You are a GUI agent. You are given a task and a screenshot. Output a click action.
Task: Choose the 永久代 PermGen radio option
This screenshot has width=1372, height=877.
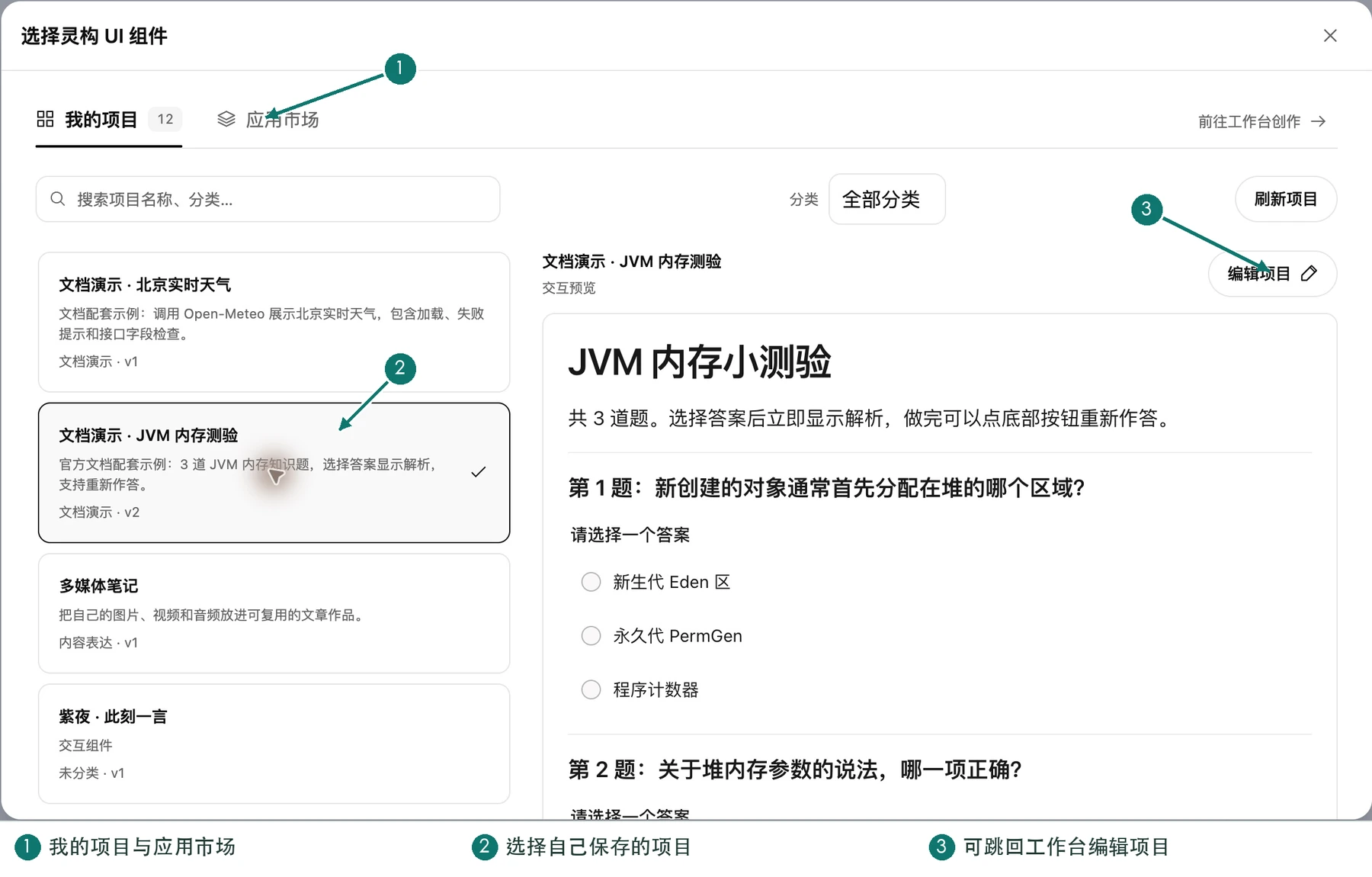point(591,636)
